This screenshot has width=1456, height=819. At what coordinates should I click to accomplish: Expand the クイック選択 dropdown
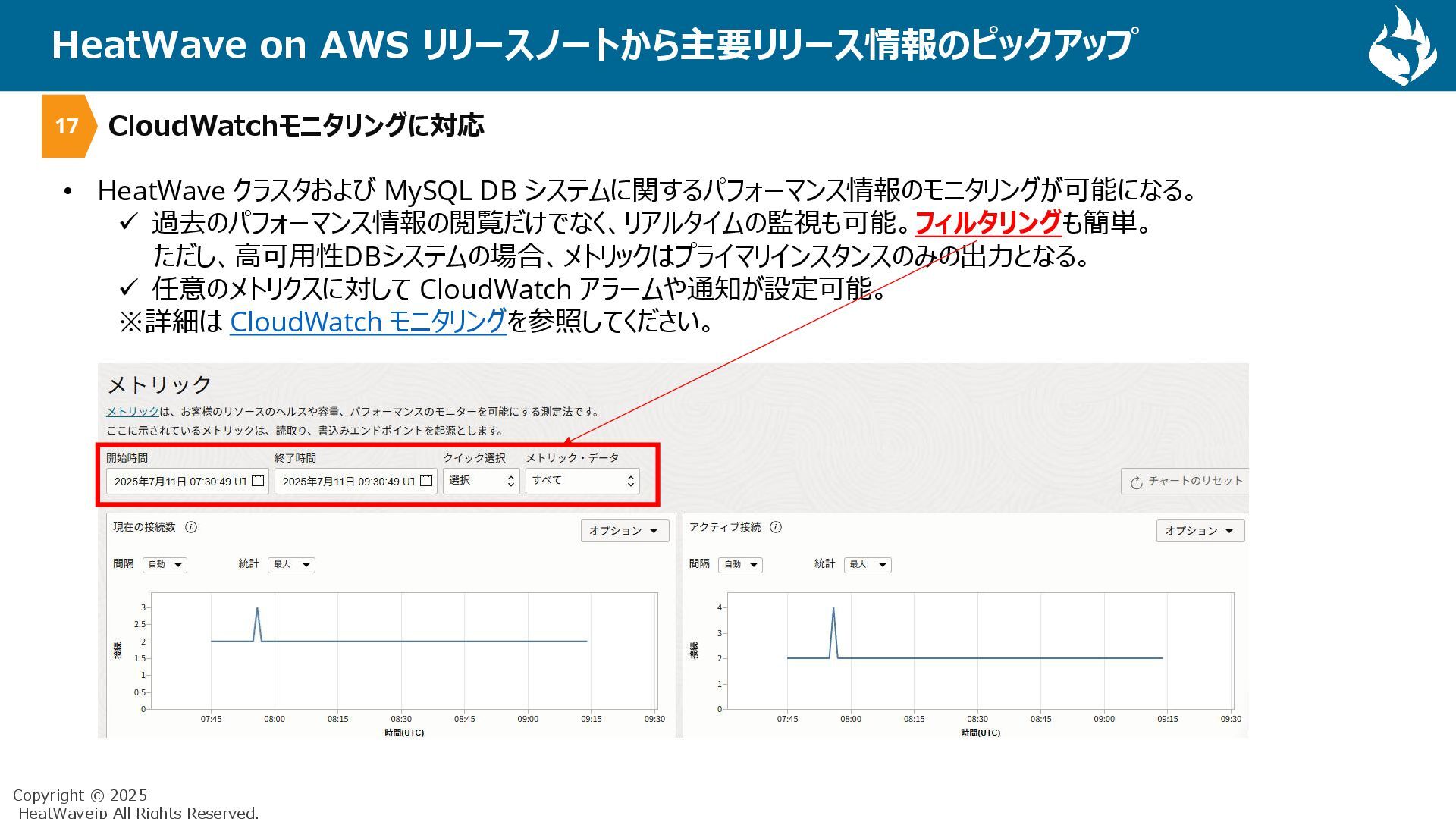(482, 482)
